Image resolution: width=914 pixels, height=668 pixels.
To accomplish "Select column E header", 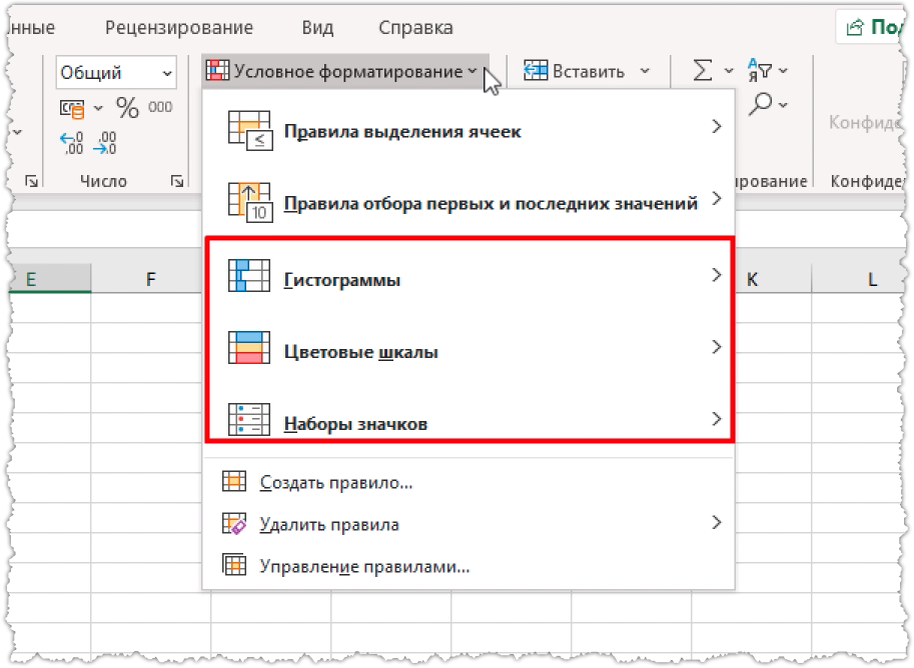I will point(50,279).
